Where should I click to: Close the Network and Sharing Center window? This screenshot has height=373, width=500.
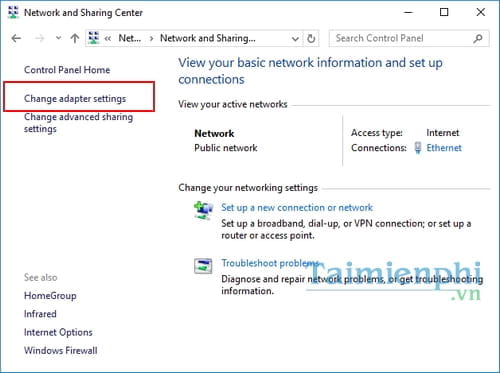(x=480, y=12)
